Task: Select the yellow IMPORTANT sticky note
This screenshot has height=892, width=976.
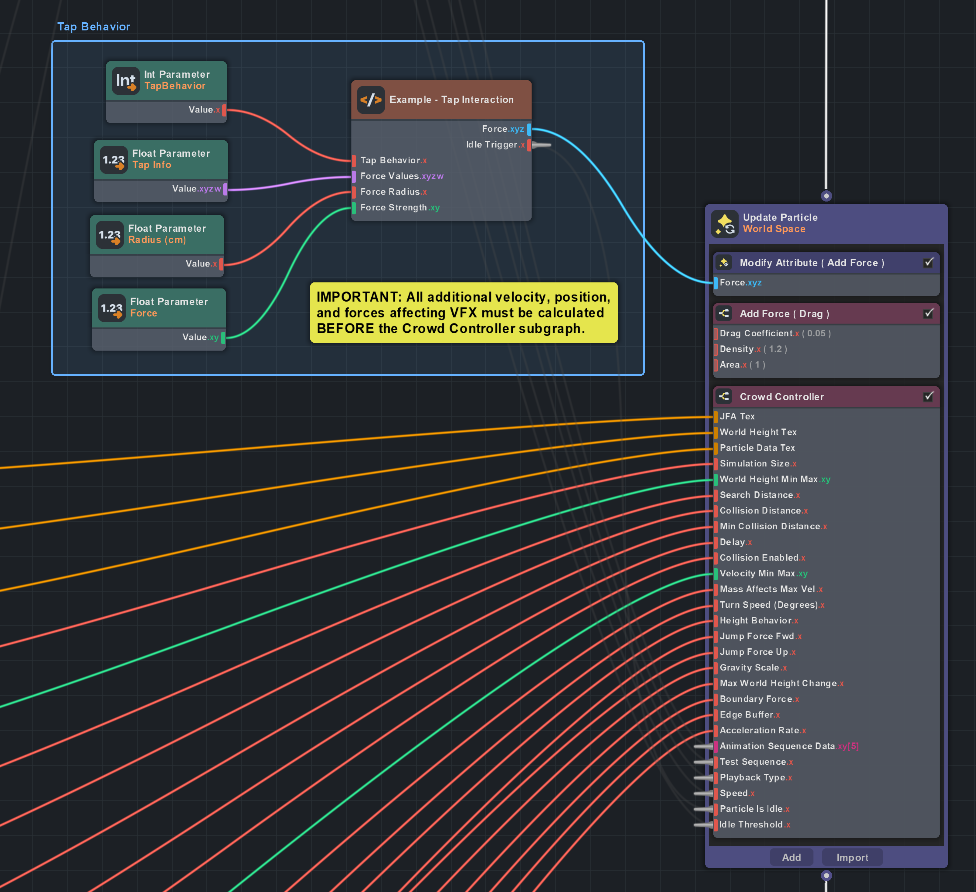Action: click(463, 313)
